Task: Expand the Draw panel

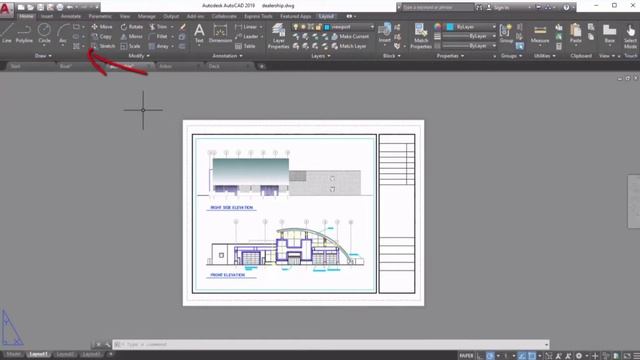Action: [43, 56]
